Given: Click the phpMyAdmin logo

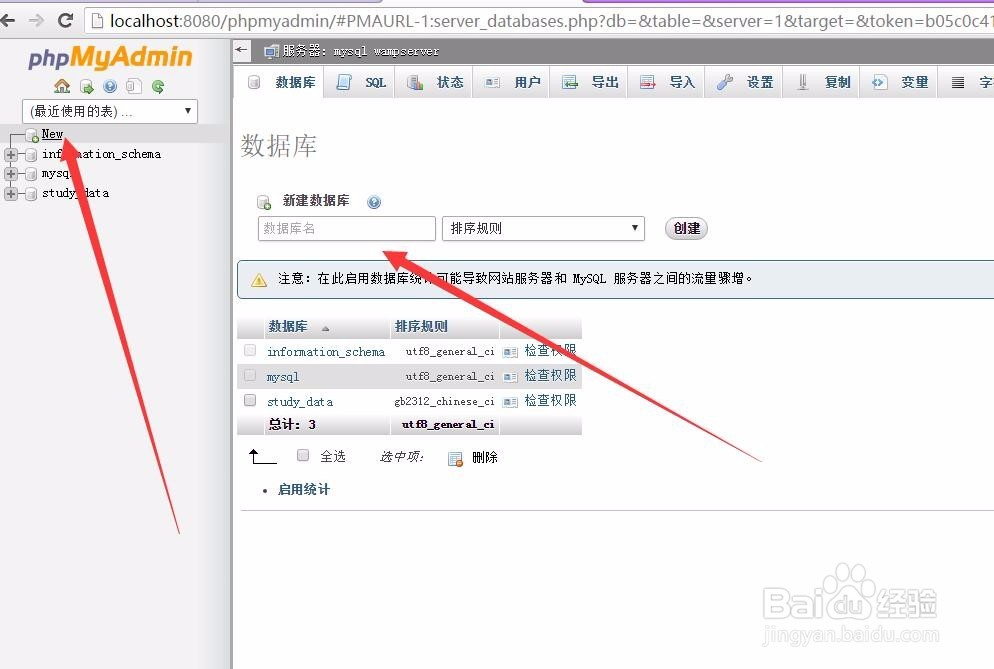Looking at the screenshot, I should point(110,57).
